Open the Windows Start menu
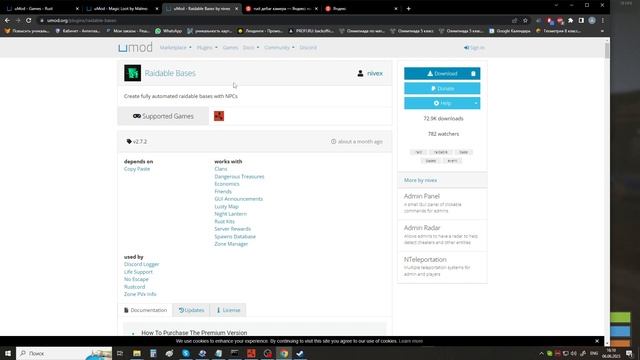The width and height of the screenshot is (640, 360). (x=8, y=353)
